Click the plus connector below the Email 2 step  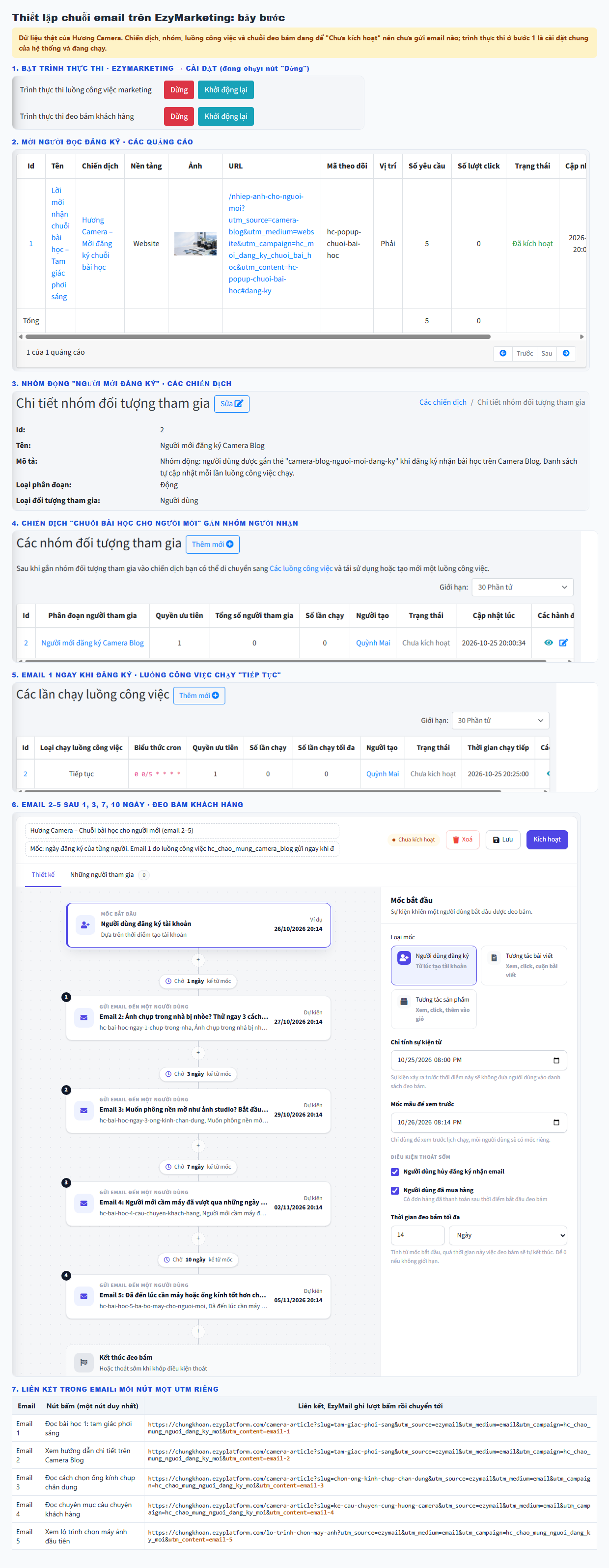pos(198,1052)
